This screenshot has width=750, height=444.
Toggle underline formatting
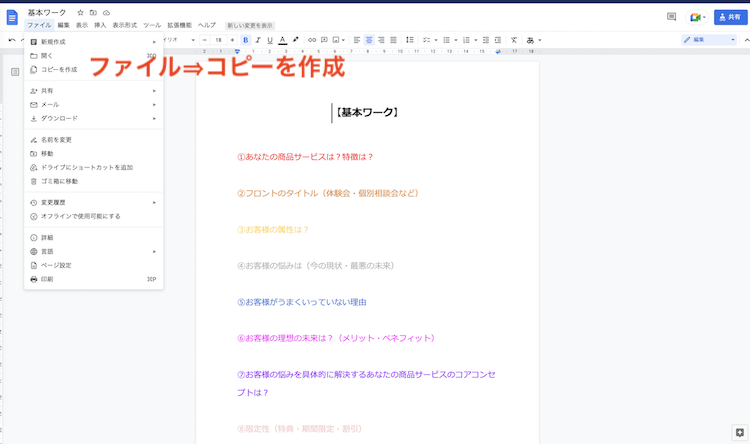coord(269,40)
